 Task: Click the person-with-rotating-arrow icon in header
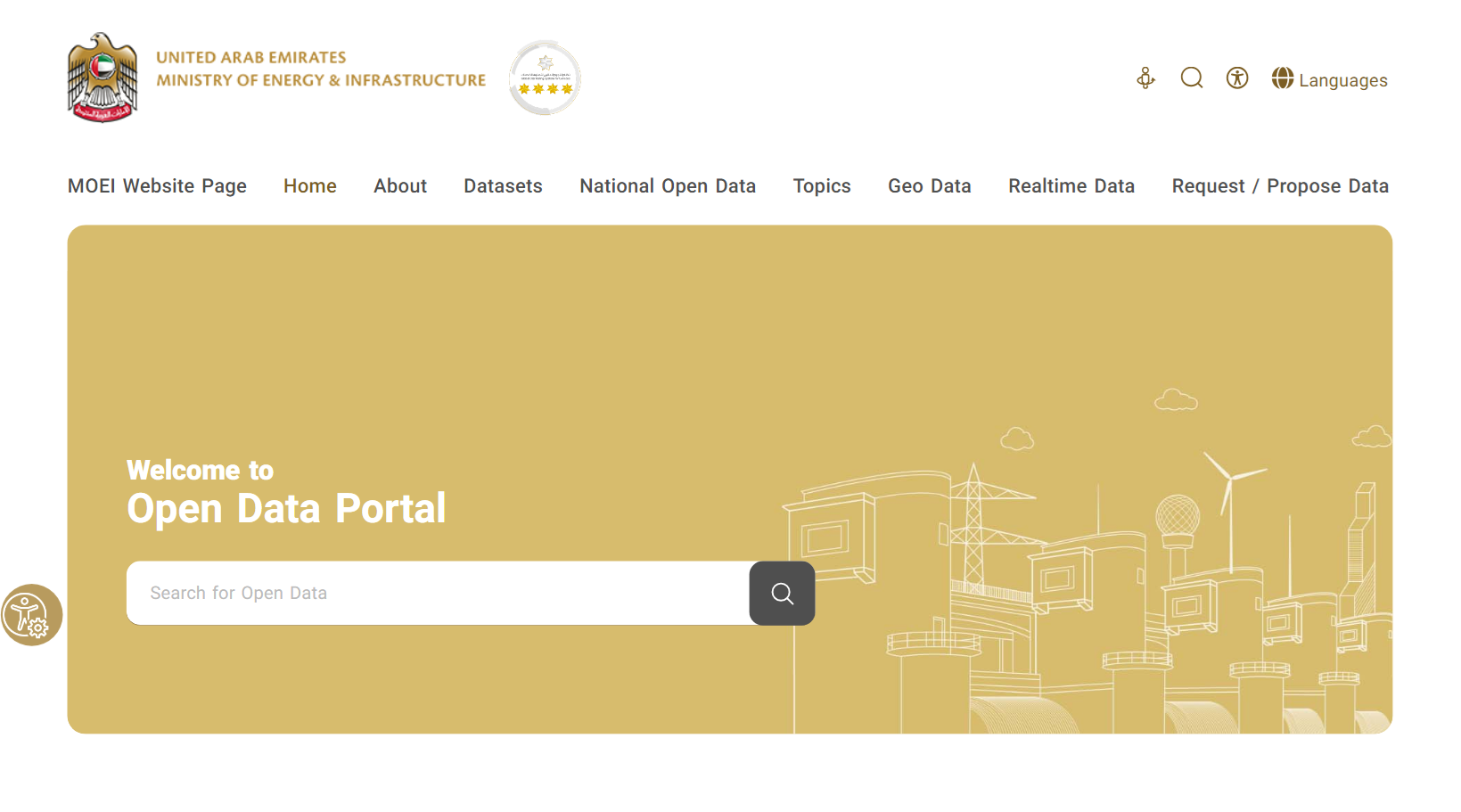click(1145, 78)
